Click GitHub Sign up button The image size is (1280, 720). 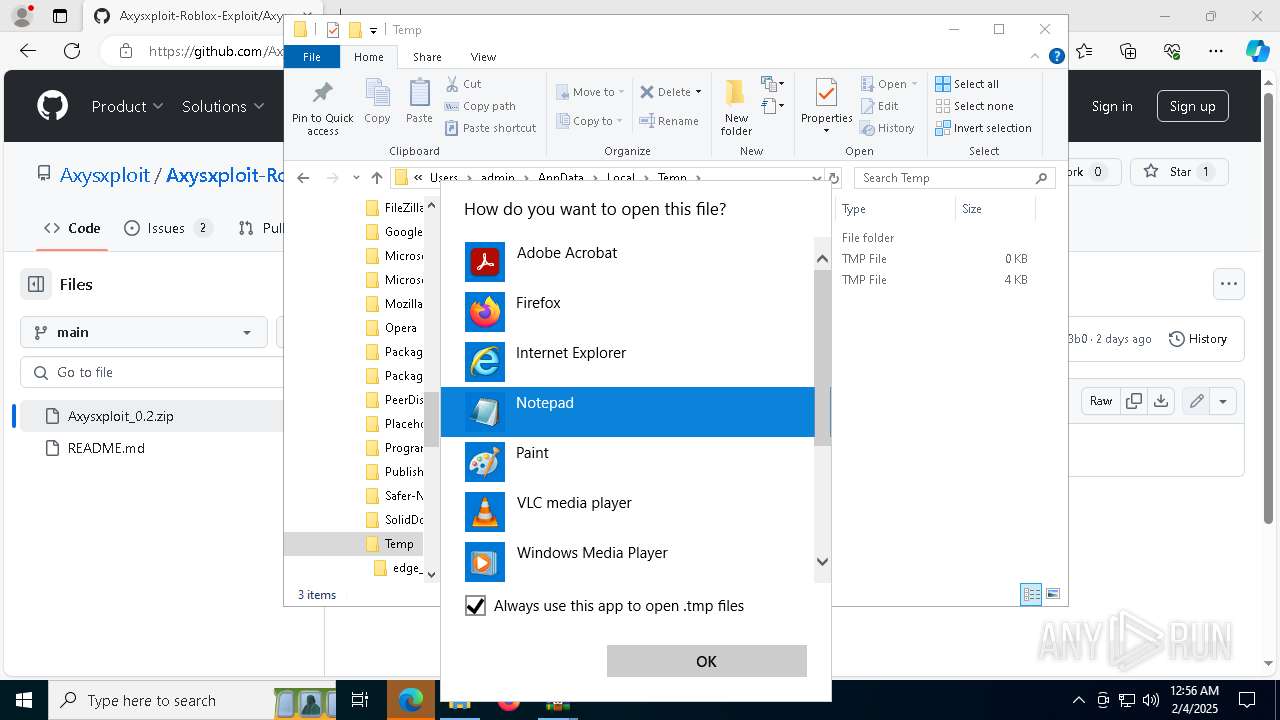point(1192,106)
